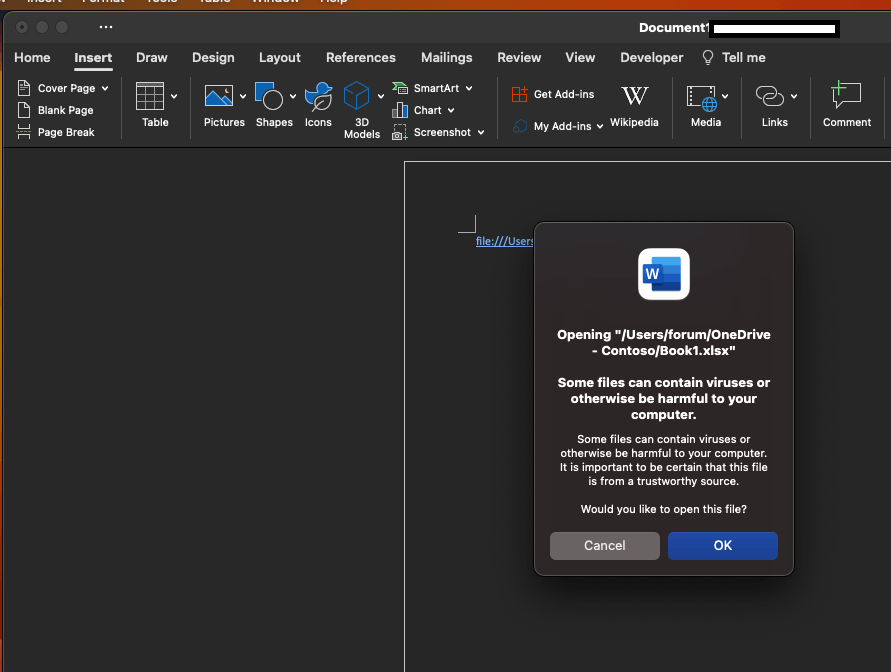
Task: Expand the Screenshot dropdown arrow
Action: pos(481,132)
